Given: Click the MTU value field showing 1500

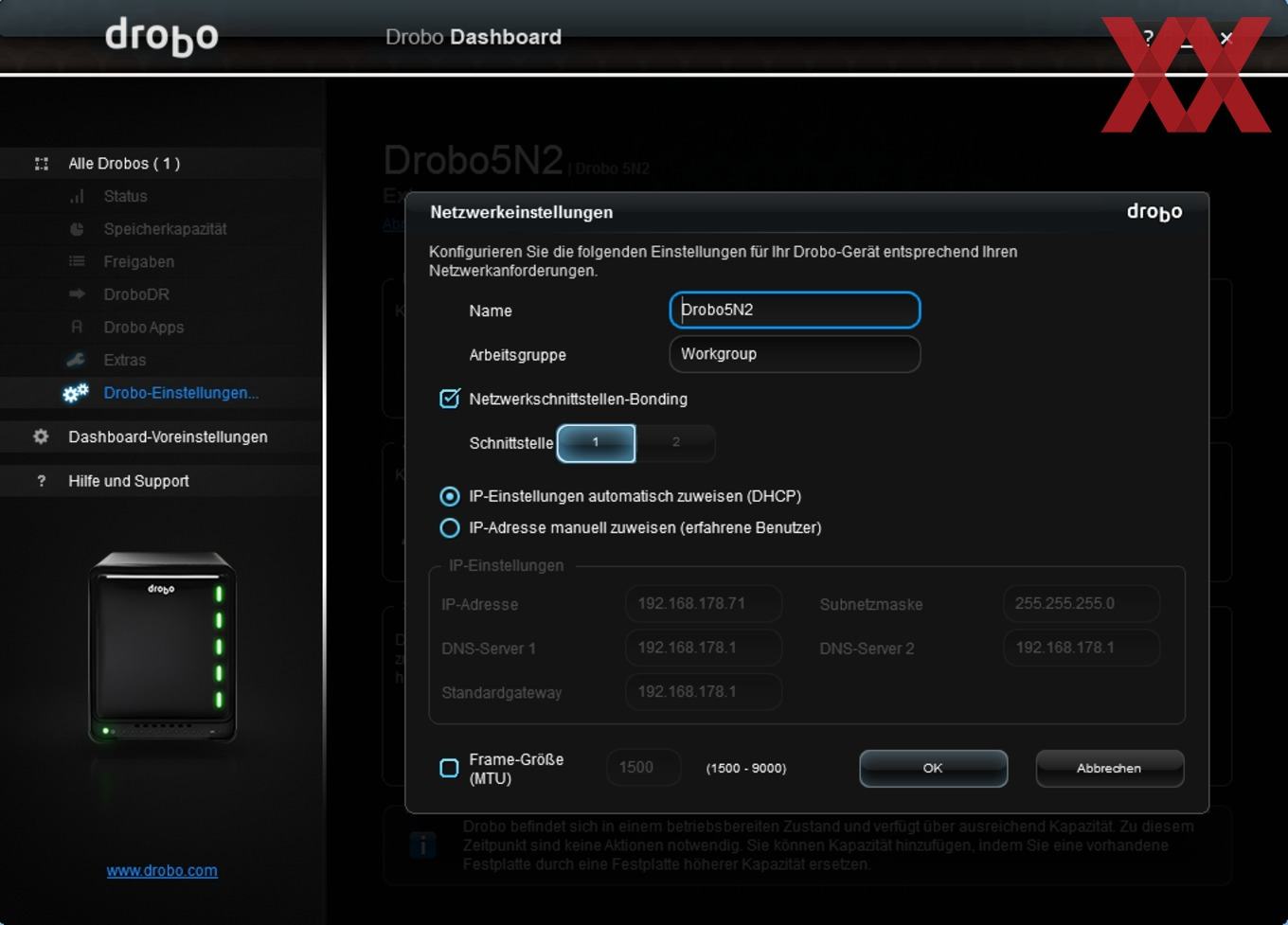Looking at the screenshot, I should point(643,768).
